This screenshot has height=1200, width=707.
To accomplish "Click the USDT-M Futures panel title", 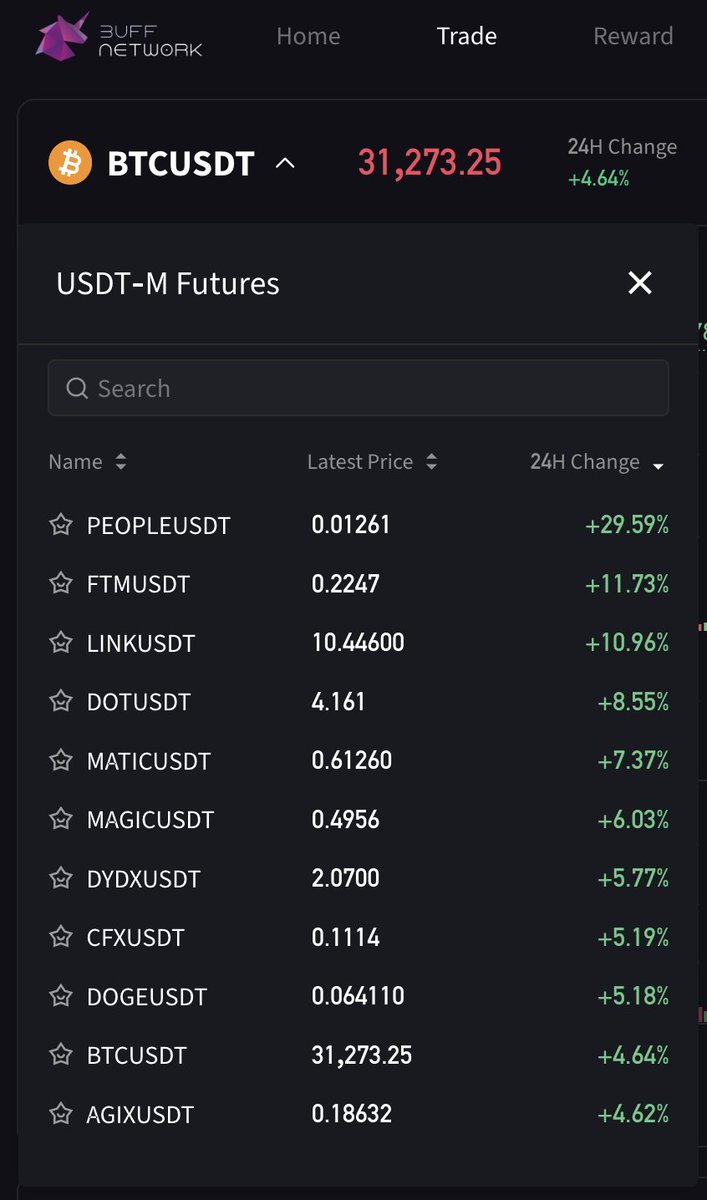I will point(168,284).
